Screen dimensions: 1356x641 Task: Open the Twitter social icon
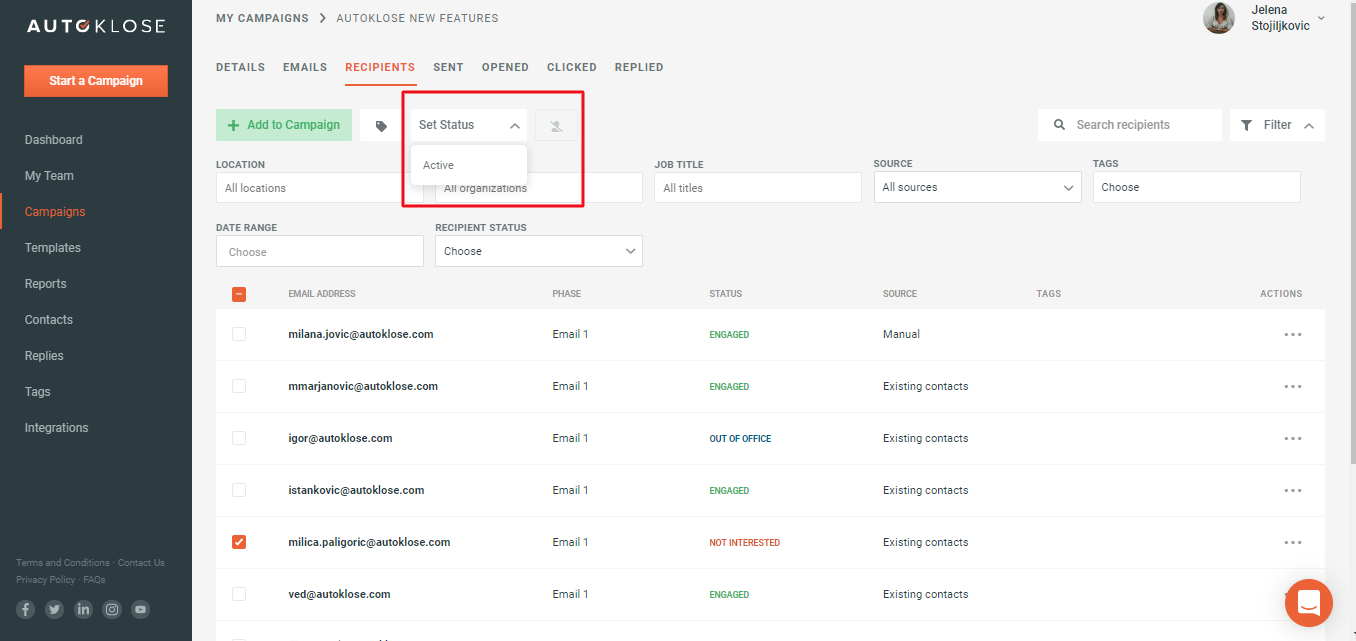54,609
